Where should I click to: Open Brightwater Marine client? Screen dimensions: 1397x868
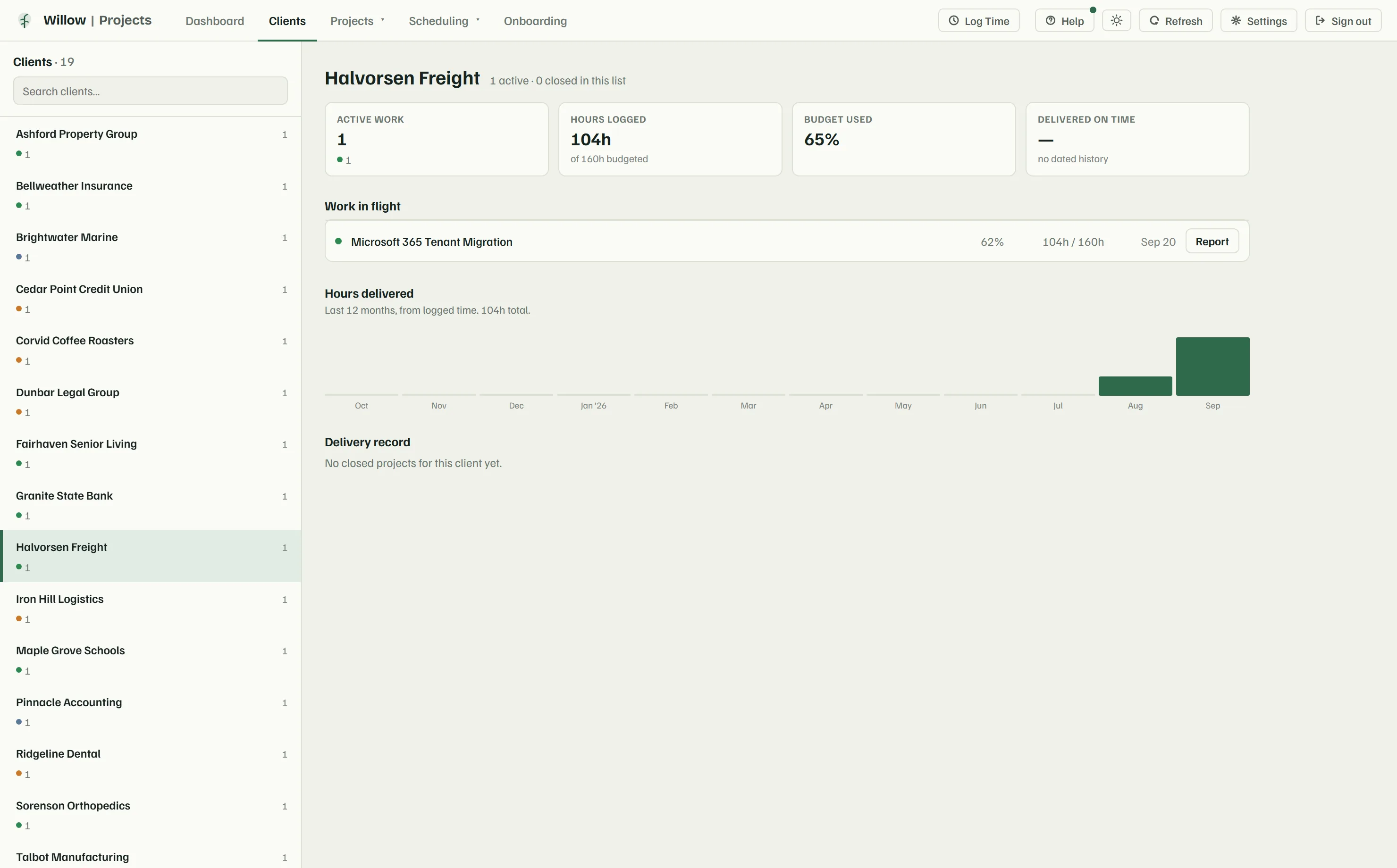coord(151,246)
